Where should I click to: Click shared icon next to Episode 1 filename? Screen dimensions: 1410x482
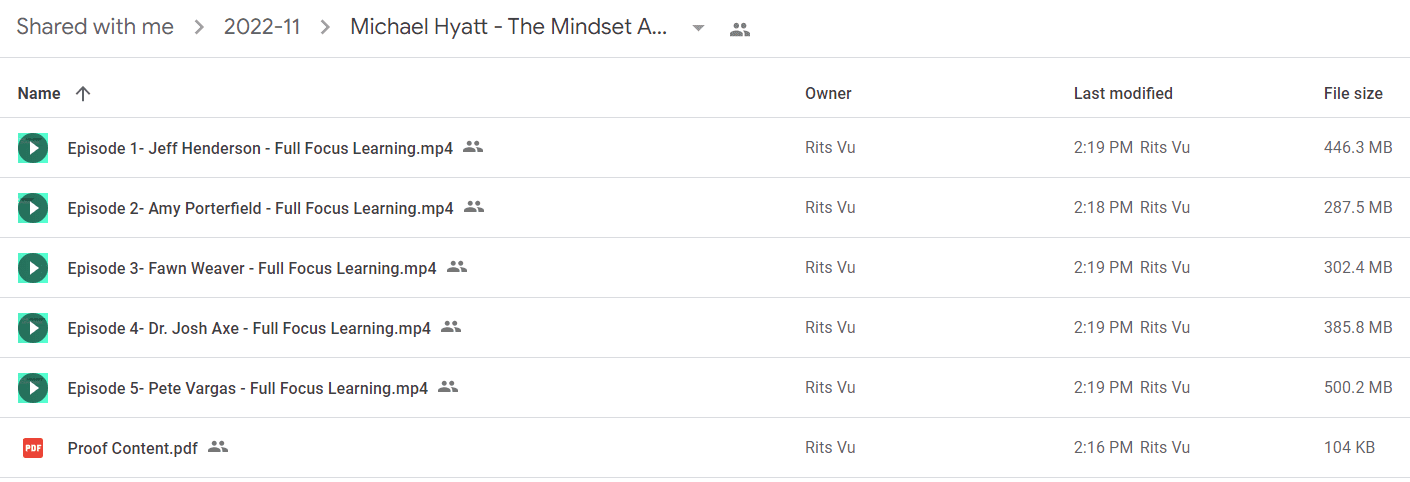[x=473, y=147]
